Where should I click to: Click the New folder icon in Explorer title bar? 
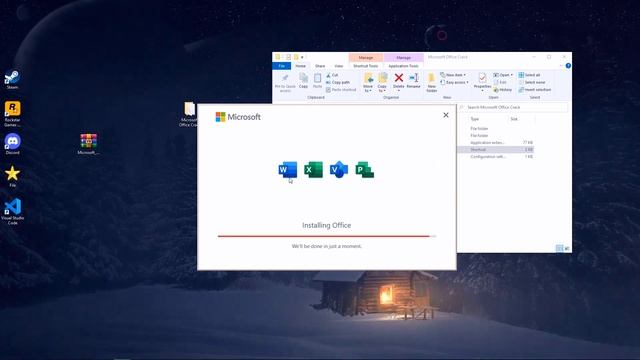[296, 57]
